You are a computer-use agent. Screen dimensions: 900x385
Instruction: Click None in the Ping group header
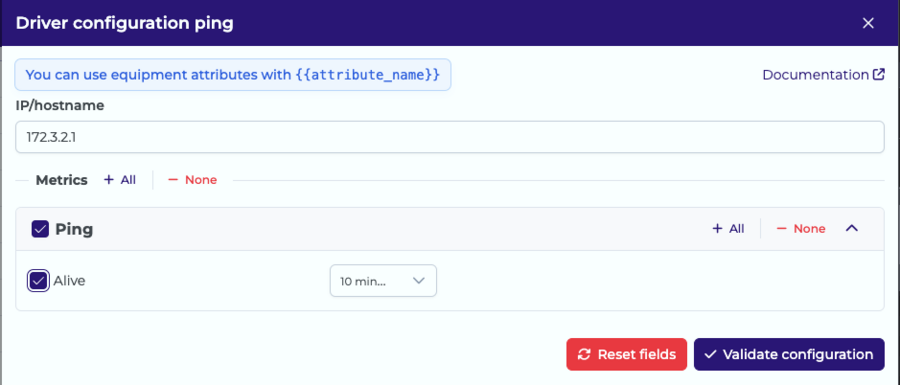click(801, 229)
